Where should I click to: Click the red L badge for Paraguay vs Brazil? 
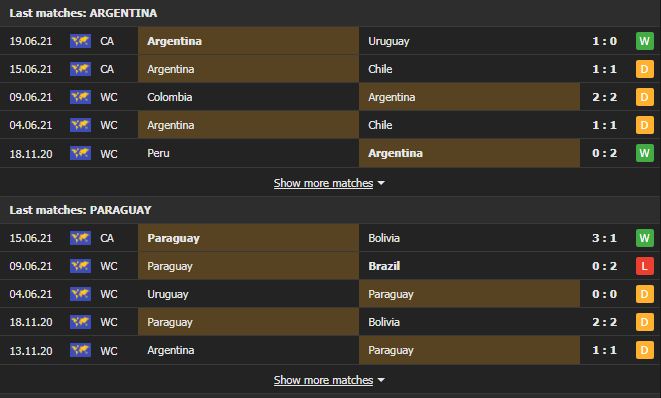click(644, 266)
